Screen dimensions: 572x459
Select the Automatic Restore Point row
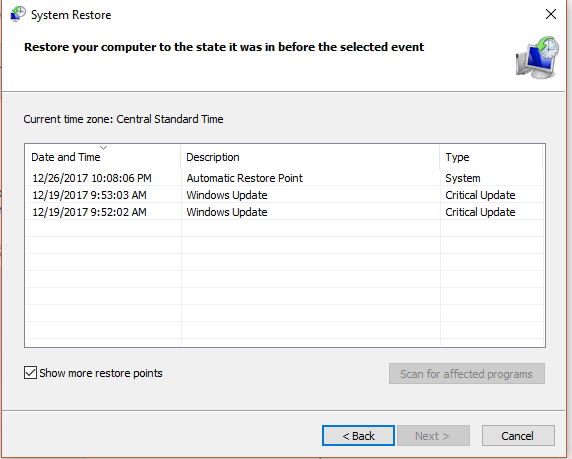coord(285,178)
